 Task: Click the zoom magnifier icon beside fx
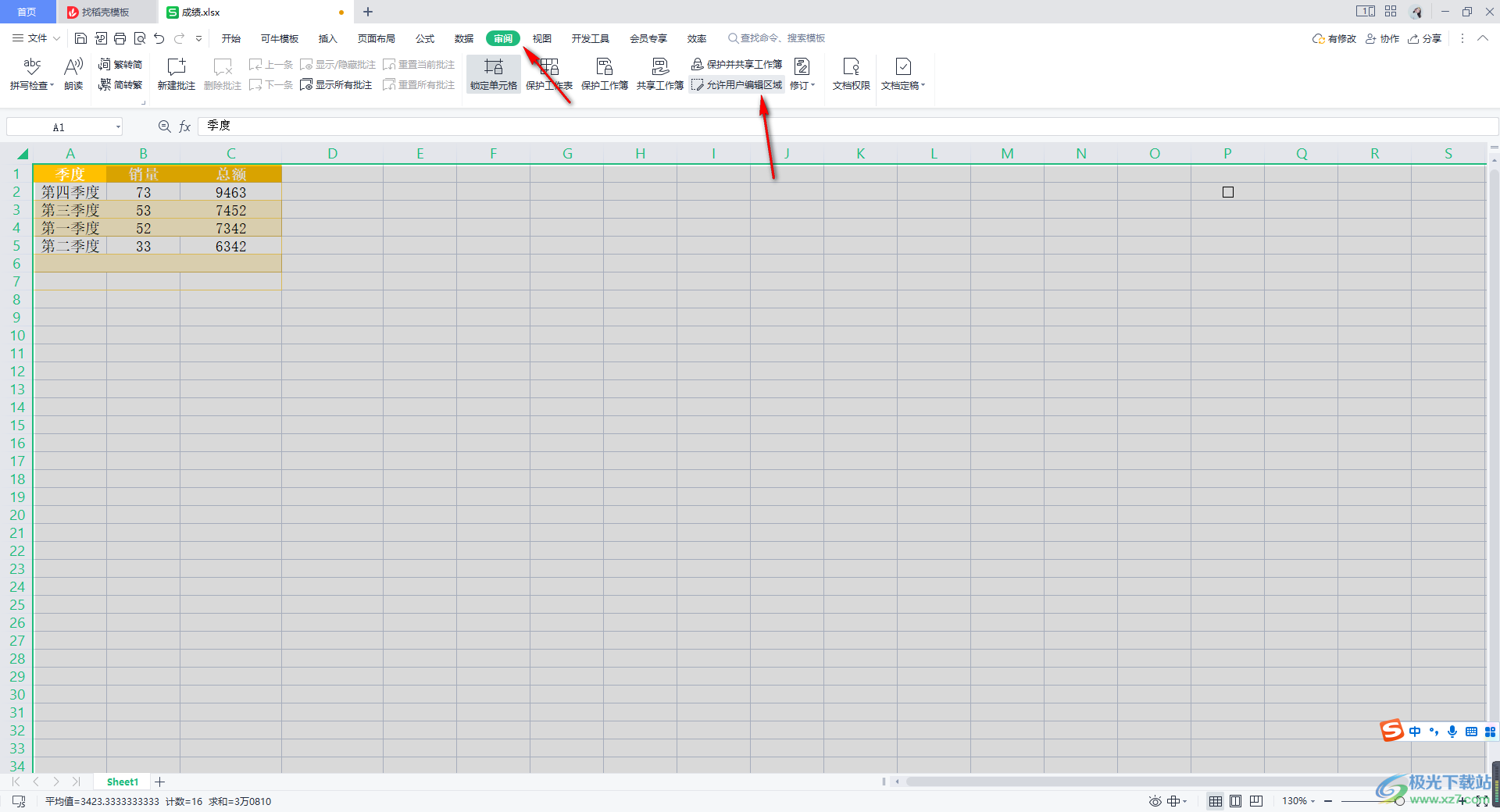164,126
